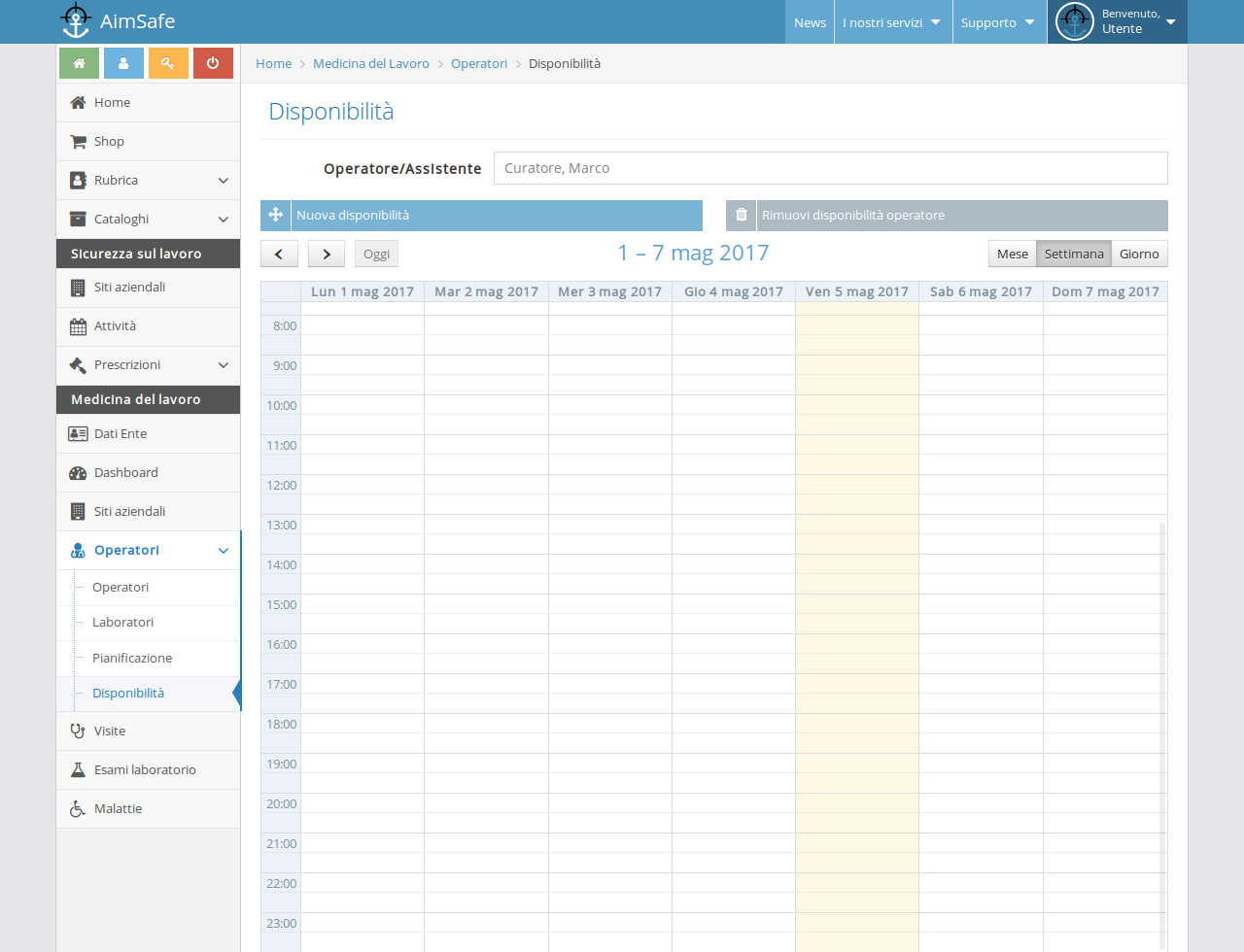Click the Sab 6 mag 2017 column header
Screen dimensions: 1244x952
(981, 291)
